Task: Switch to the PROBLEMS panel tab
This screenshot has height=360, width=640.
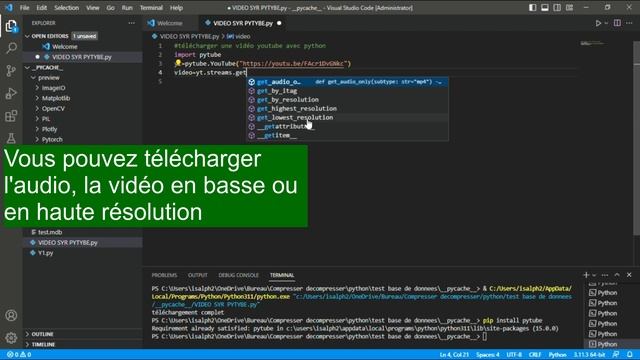Action: [x=164, y=275]
